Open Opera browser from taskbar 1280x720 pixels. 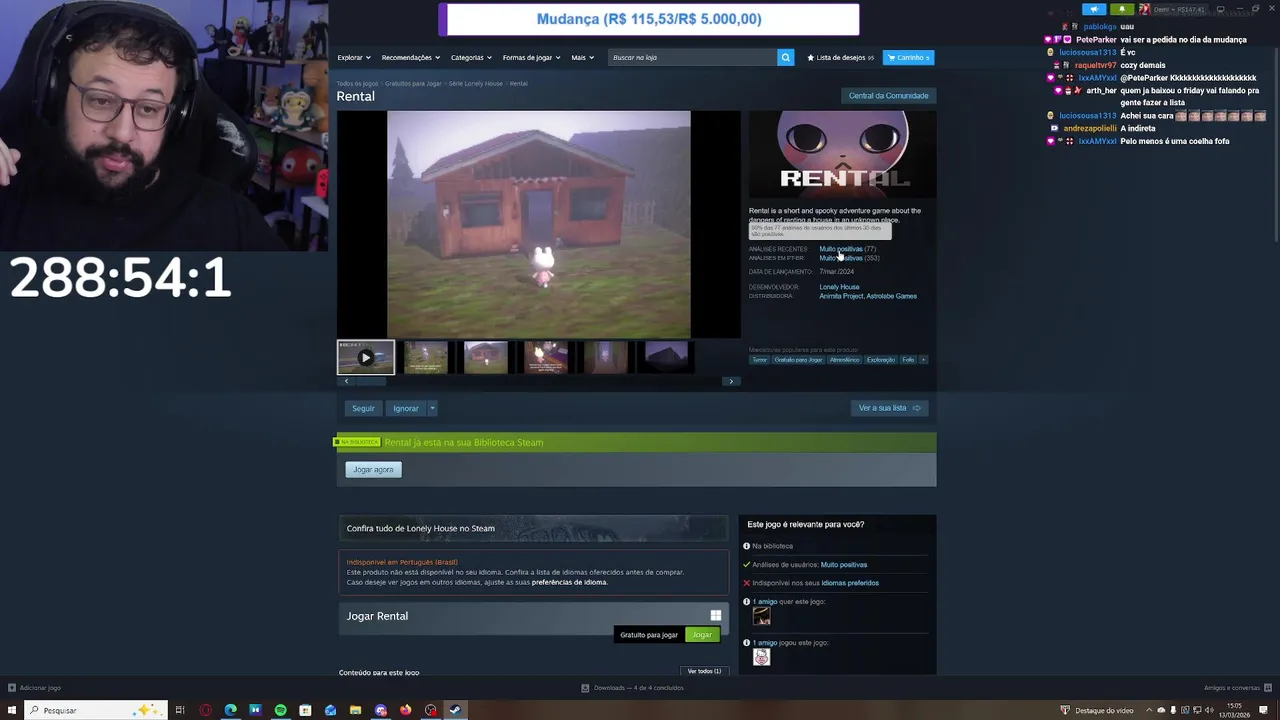[x=205, y=710]
